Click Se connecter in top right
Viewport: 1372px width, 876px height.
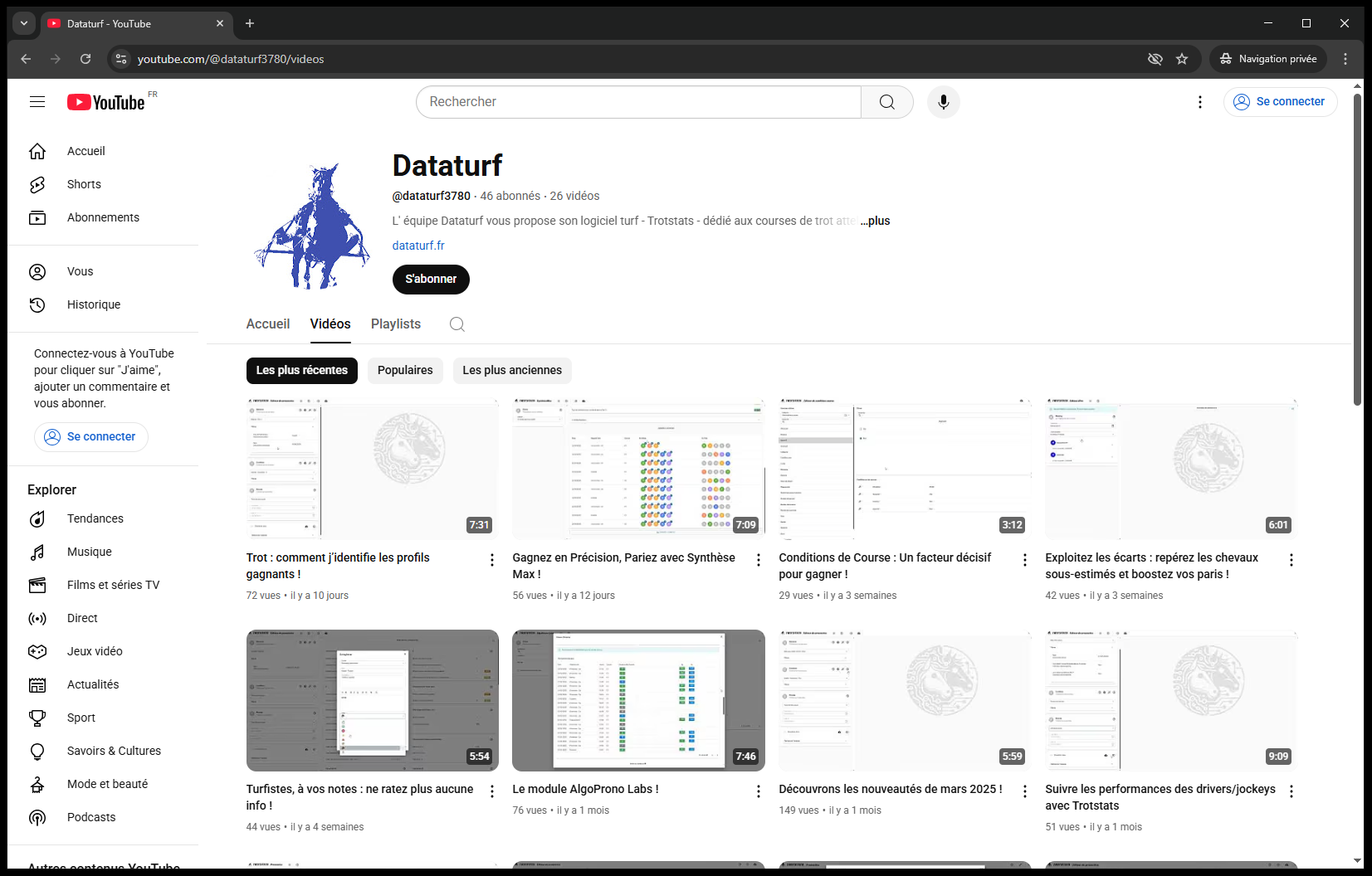click(1280, 102)
